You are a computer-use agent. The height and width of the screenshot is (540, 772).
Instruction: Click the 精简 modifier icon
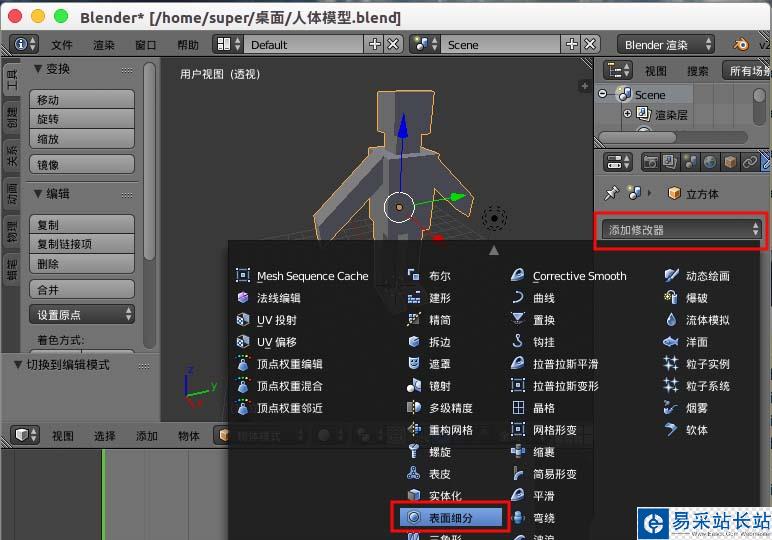point(414,319)
